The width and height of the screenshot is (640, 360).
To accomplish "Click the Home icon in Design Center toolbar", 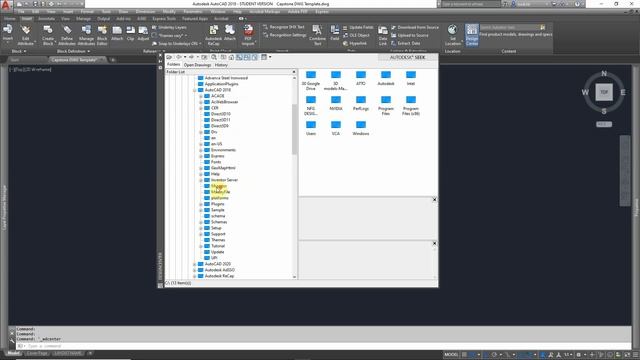I will point(231,57).
